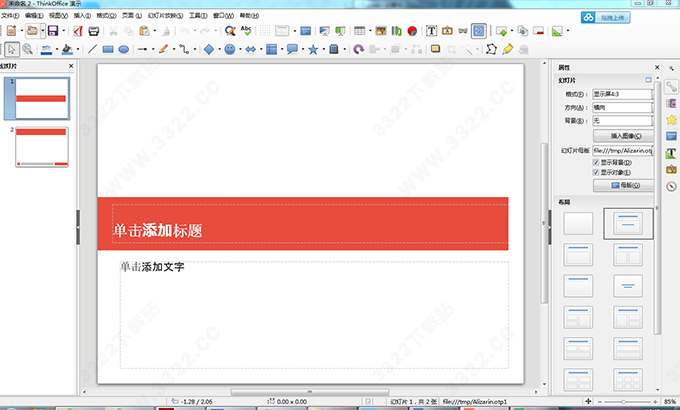Select slide 2 thumbnail

click(42, 147)
